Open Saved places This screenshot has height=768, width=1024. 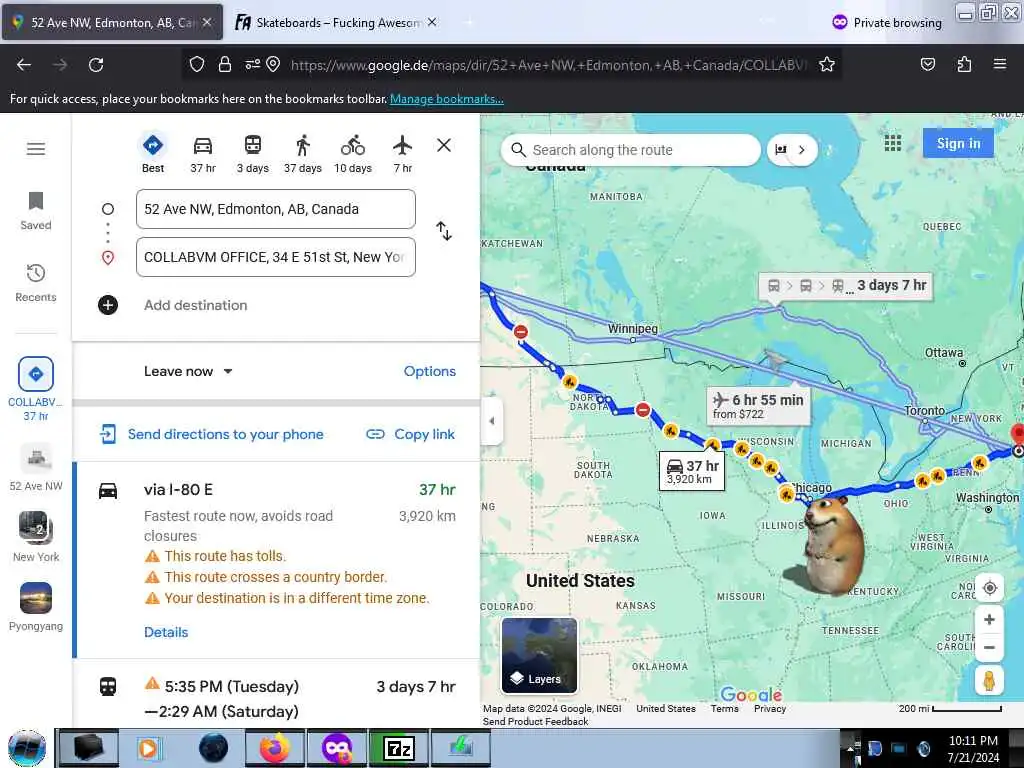pyautogui.click(x=36, y=211)
